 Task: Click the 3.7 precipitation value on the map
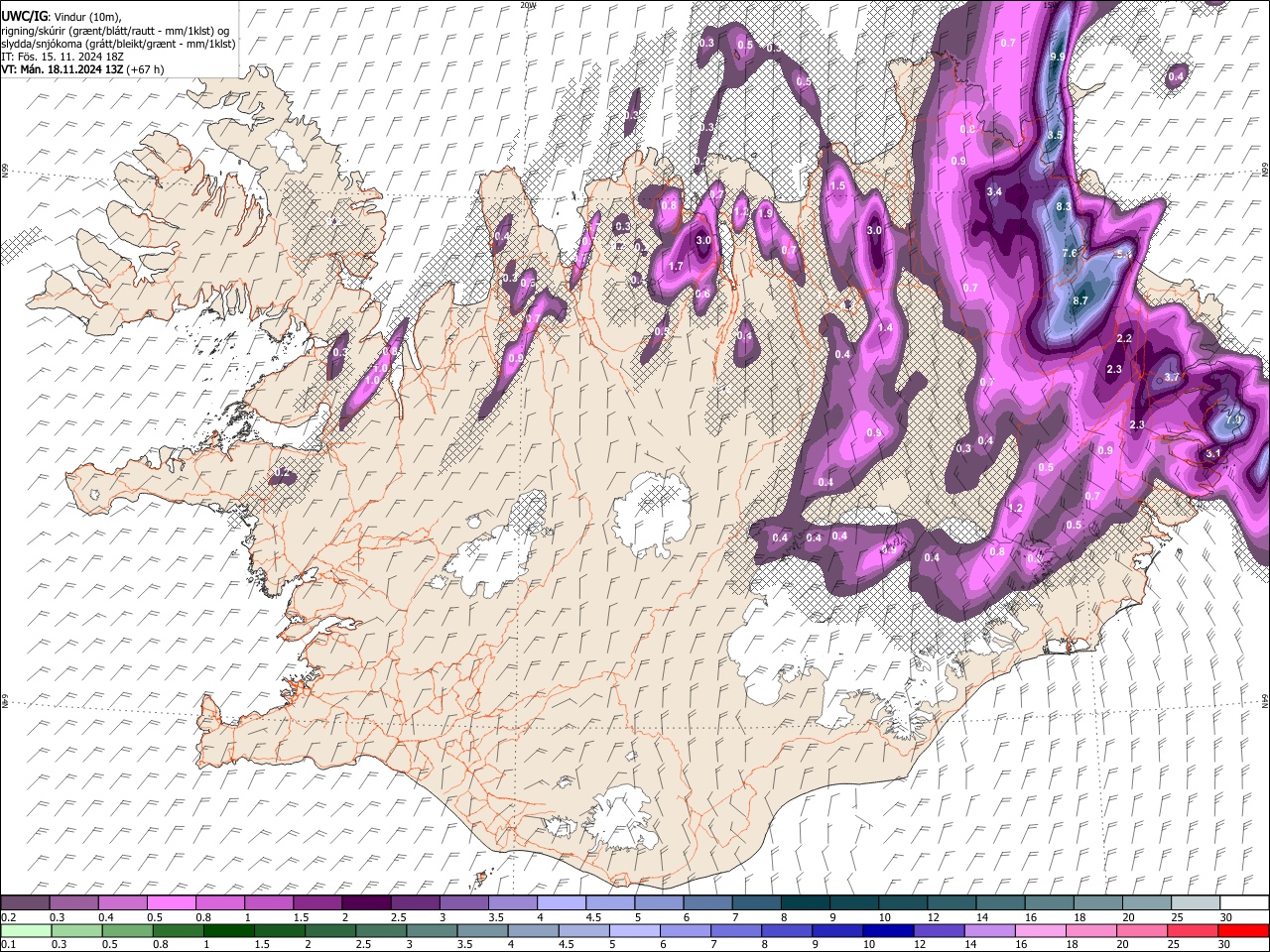pos(1172,378)
